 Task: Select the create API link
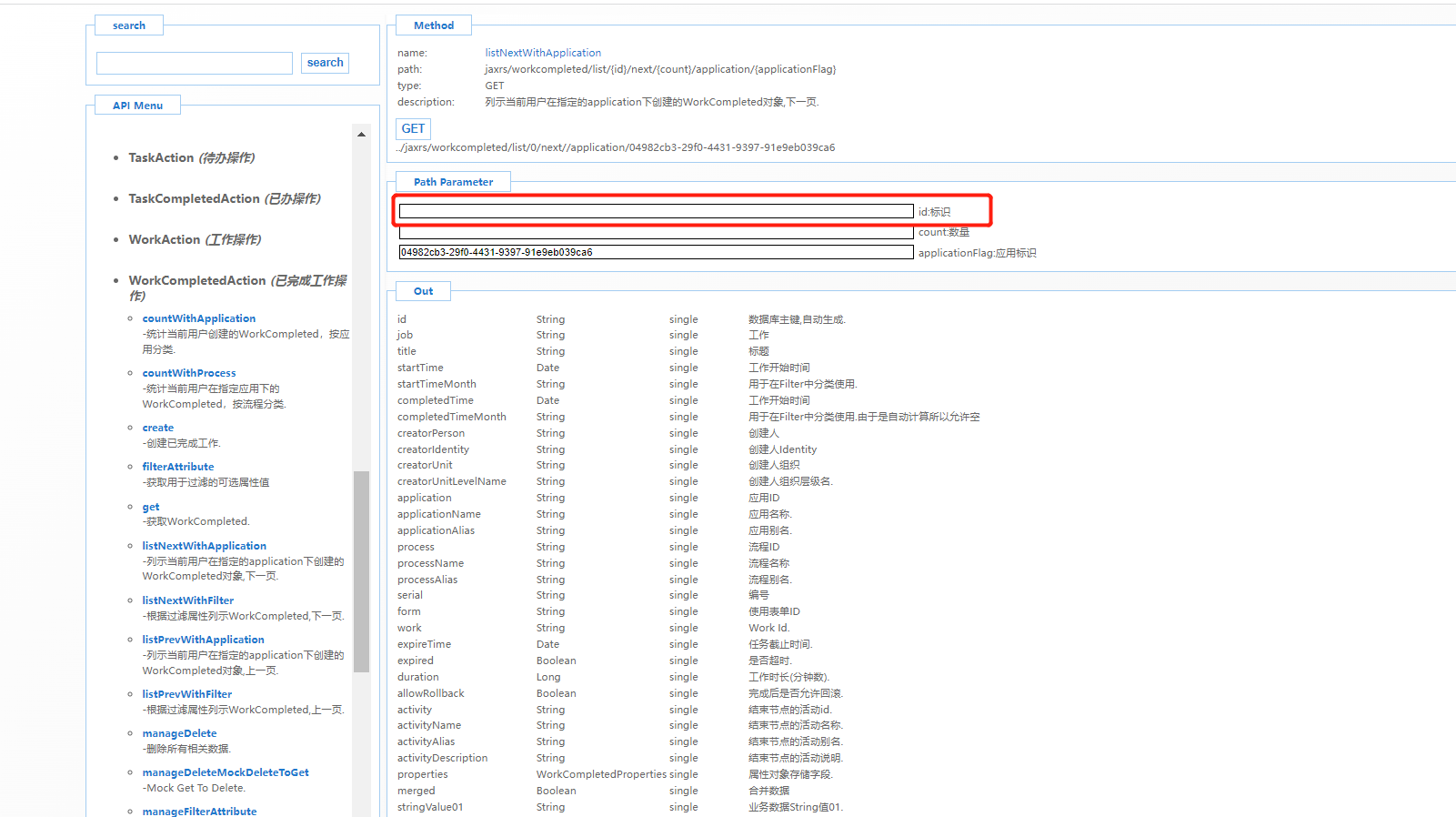(x=157, y=428)
